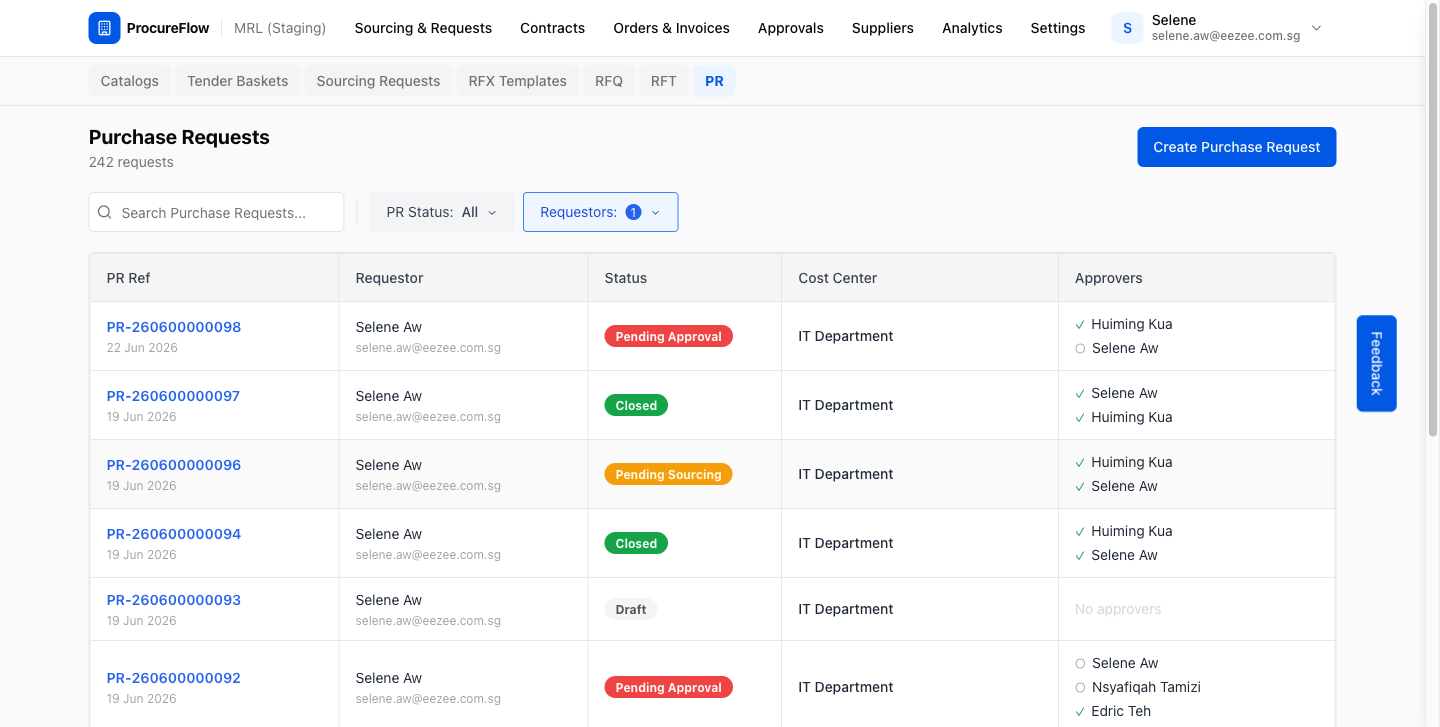1440x727 pixels.
Task: Switch to the RFX Templates tab
Action: tap(518, 81)
